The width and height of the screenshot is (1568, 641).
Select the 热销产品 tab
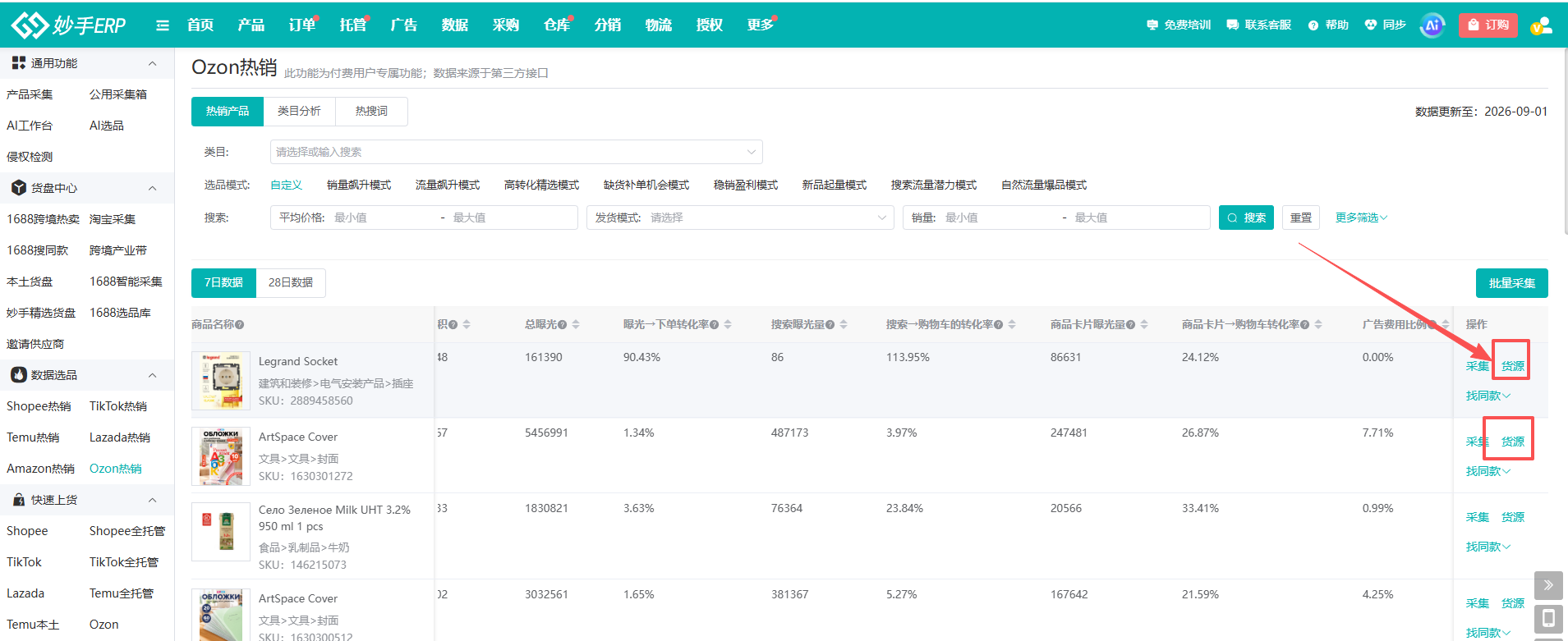pyautogui.click(x=228, y=112)
